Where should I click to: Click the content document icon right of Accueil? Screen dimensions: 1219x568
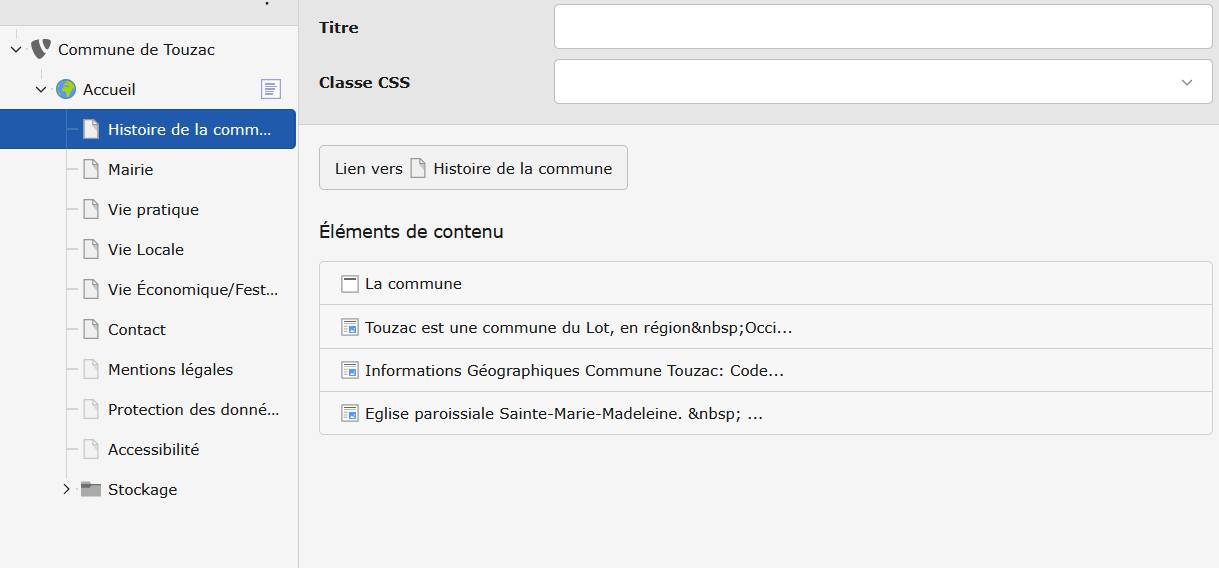(x=271, y=89)
